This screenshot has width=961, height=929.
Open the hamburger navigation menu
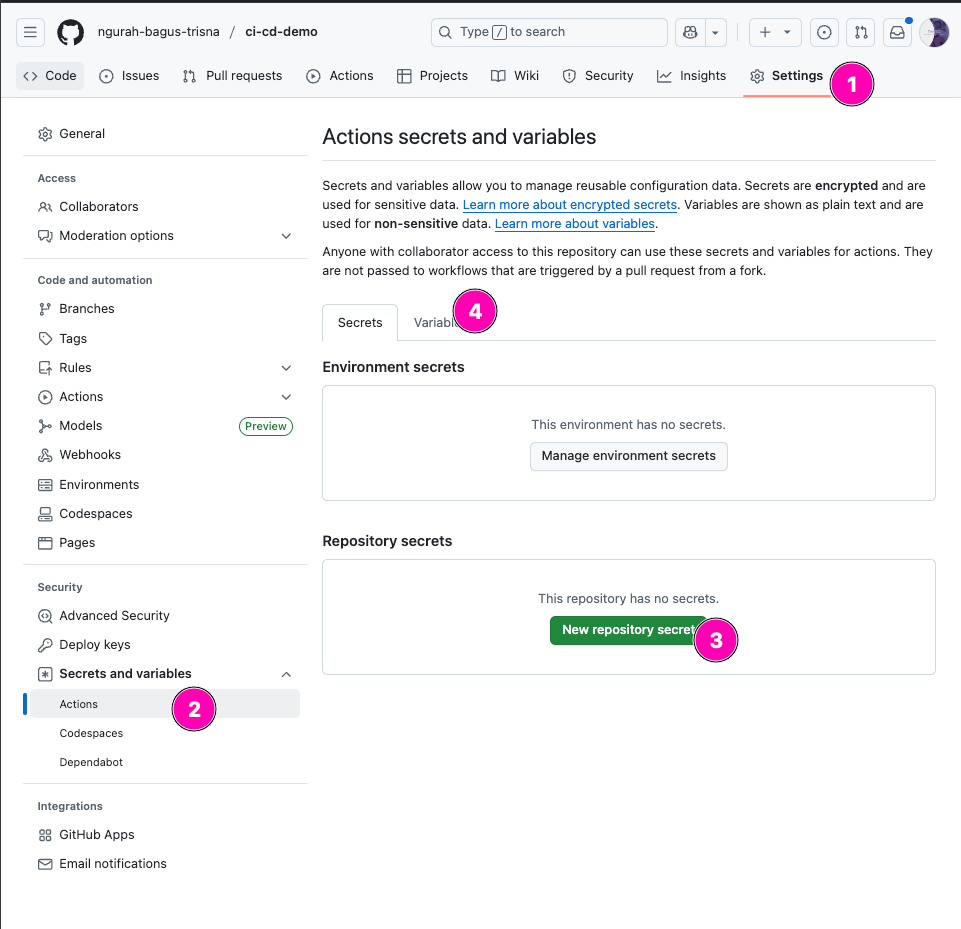point(31,32)
